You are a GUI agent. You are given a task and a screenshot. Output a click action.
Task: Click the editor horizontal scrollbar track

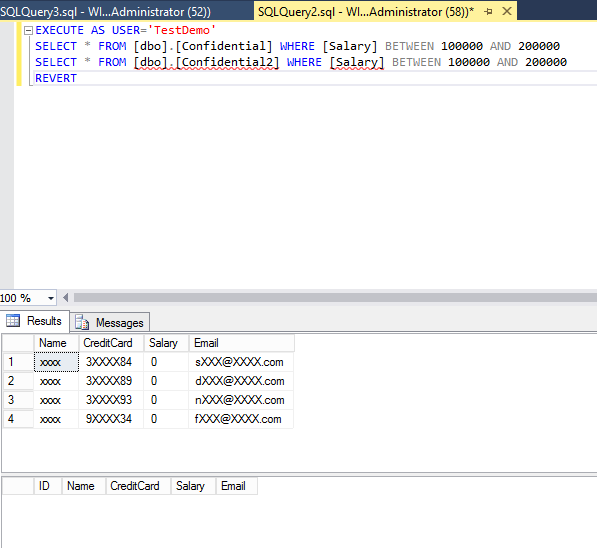pyautogui.click(x=335, y=298)
